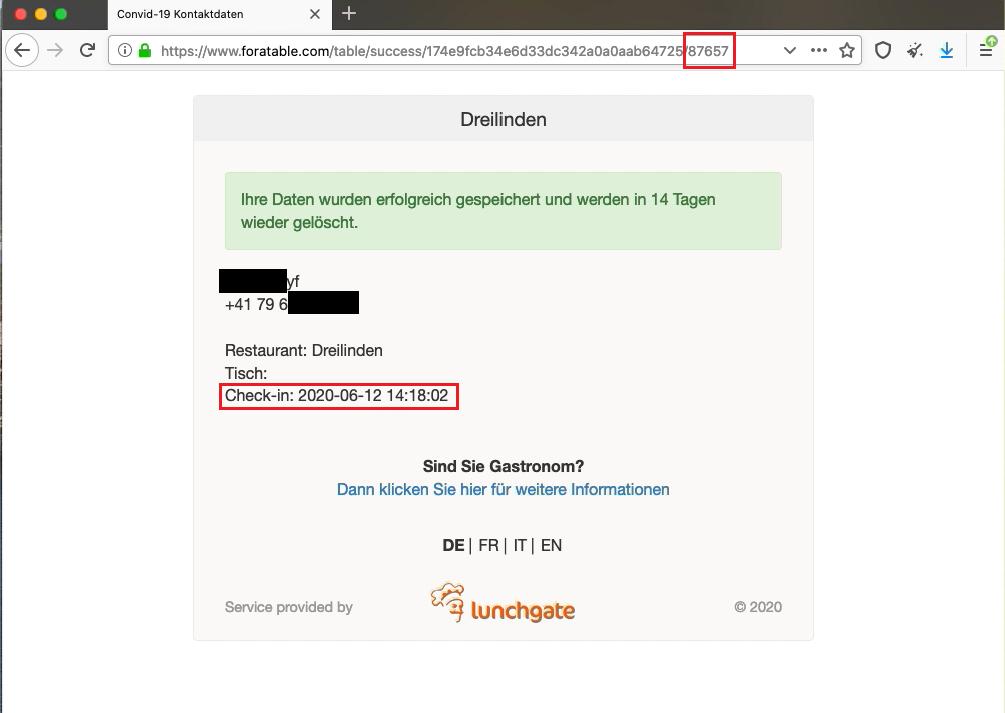The image size is (1005, 713).
Task: Open the downloads arrow panel
Action: pos(947,50)
